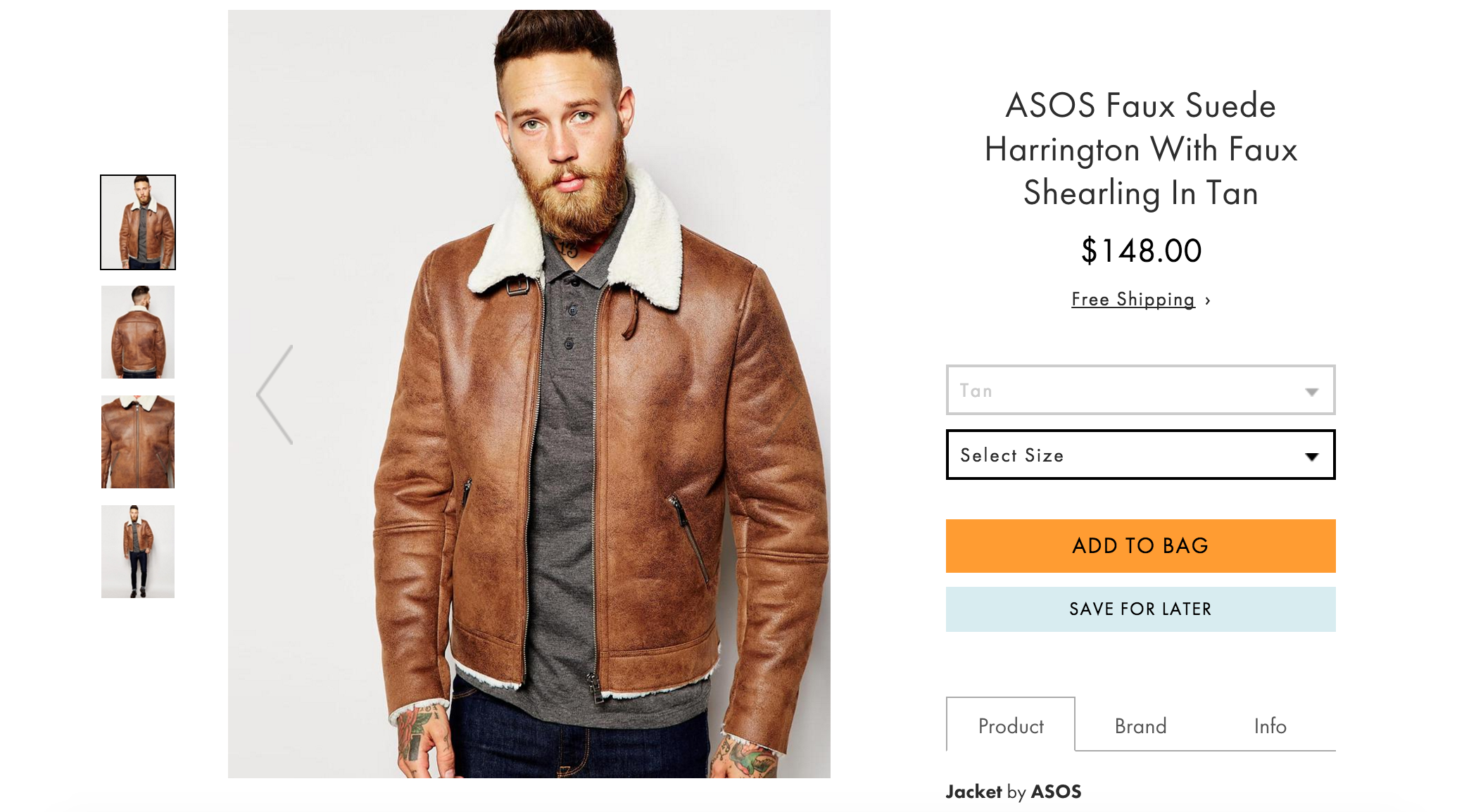Click the ASOS brand link in description

click(1056, 792)
